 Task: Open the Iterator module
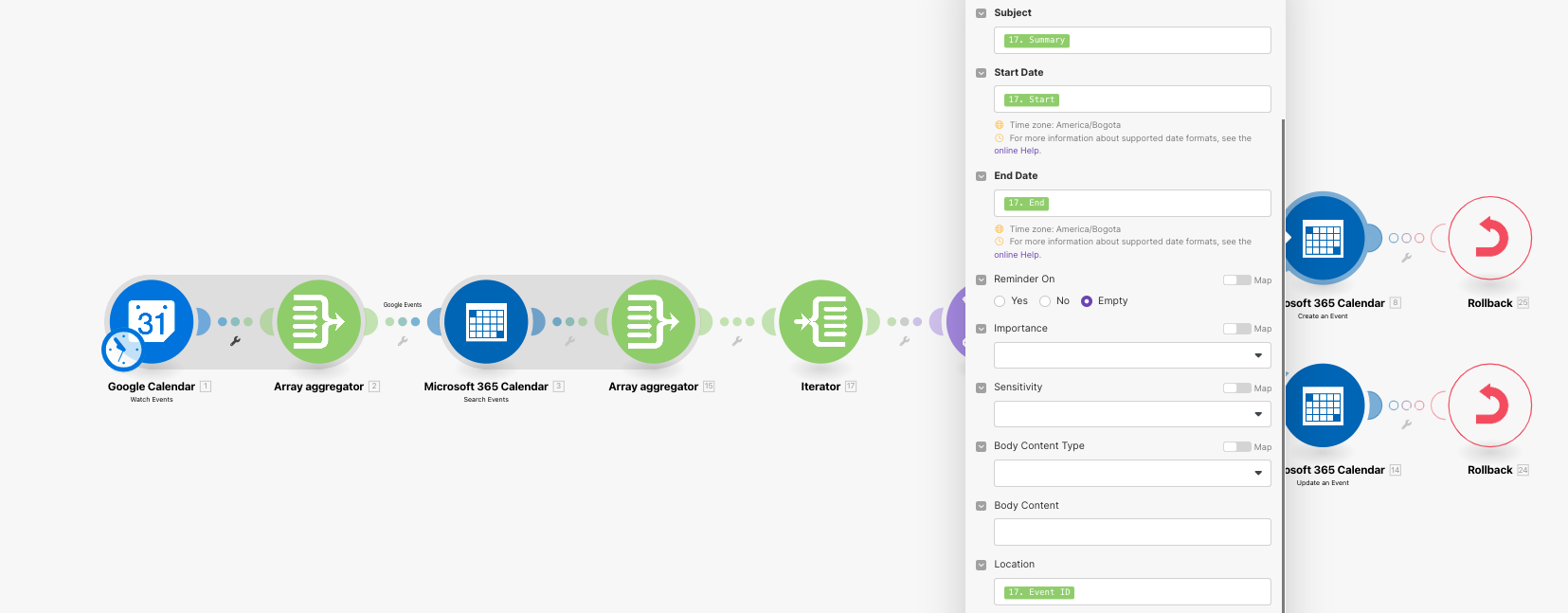point(821,321)
